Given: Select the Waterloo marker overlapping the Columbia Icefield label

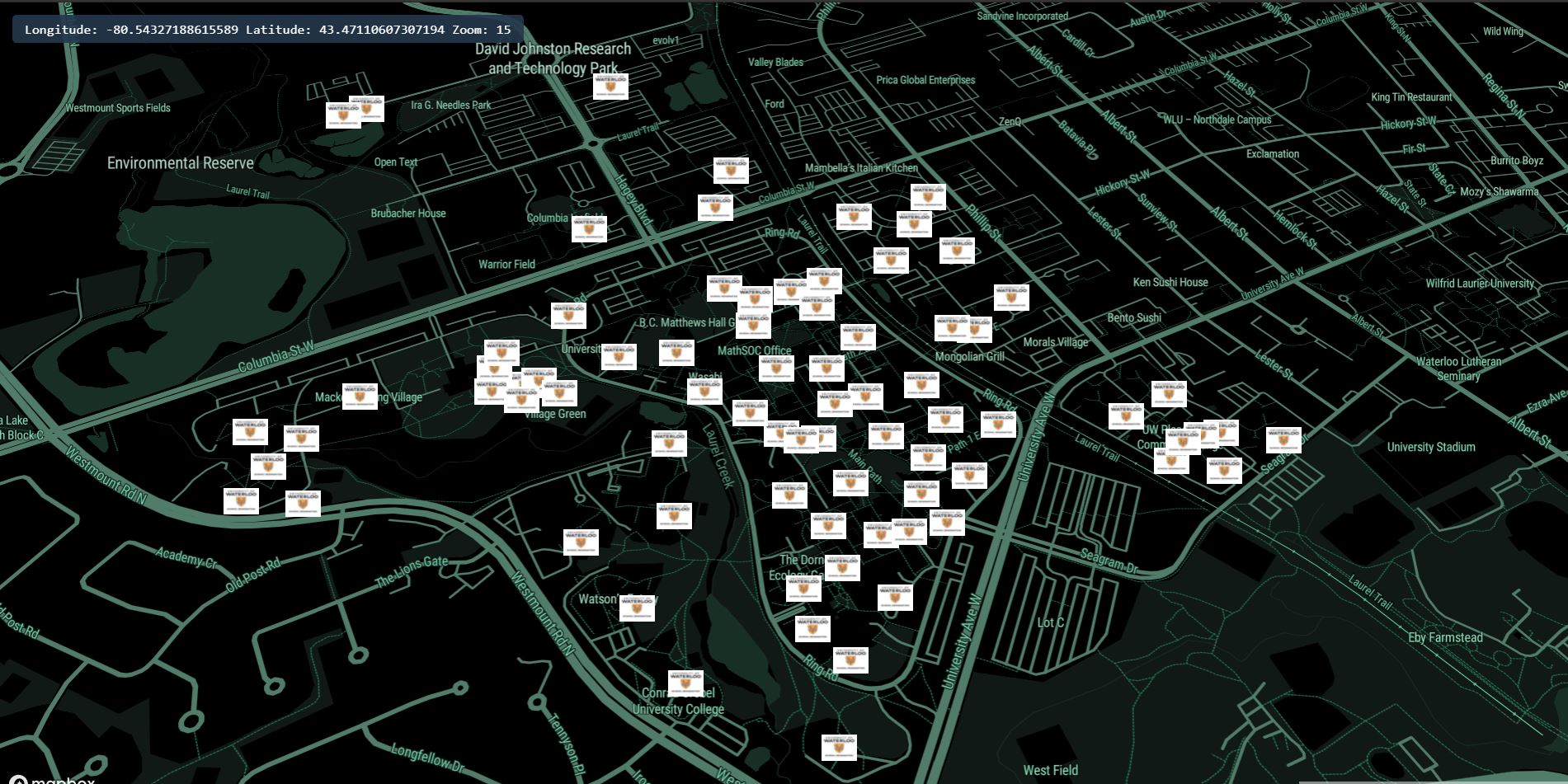Looking at the screenshot, I should pyautogui.click(x=590, y=228).
